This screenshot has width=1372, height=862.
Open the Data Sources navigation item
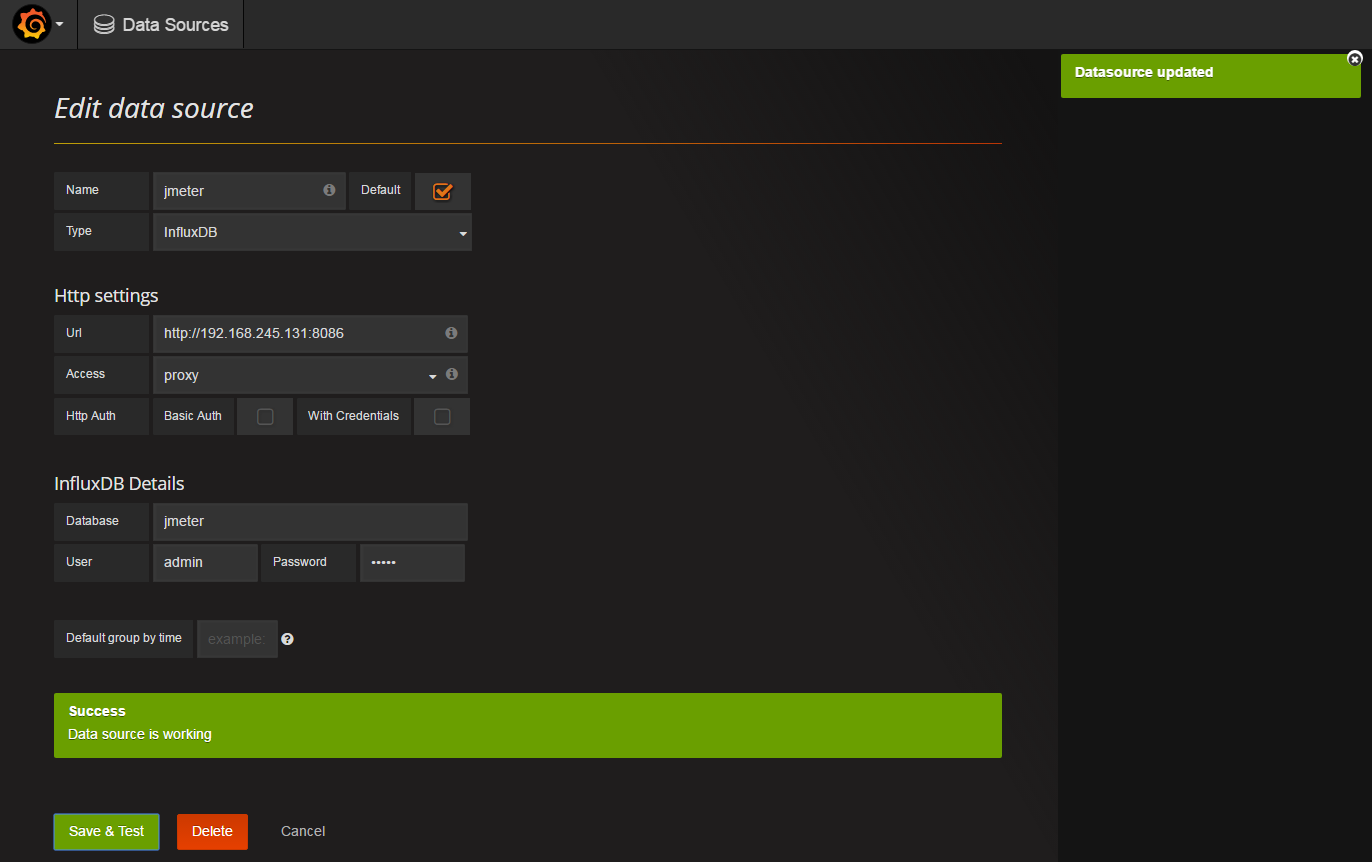pos(161,25)
